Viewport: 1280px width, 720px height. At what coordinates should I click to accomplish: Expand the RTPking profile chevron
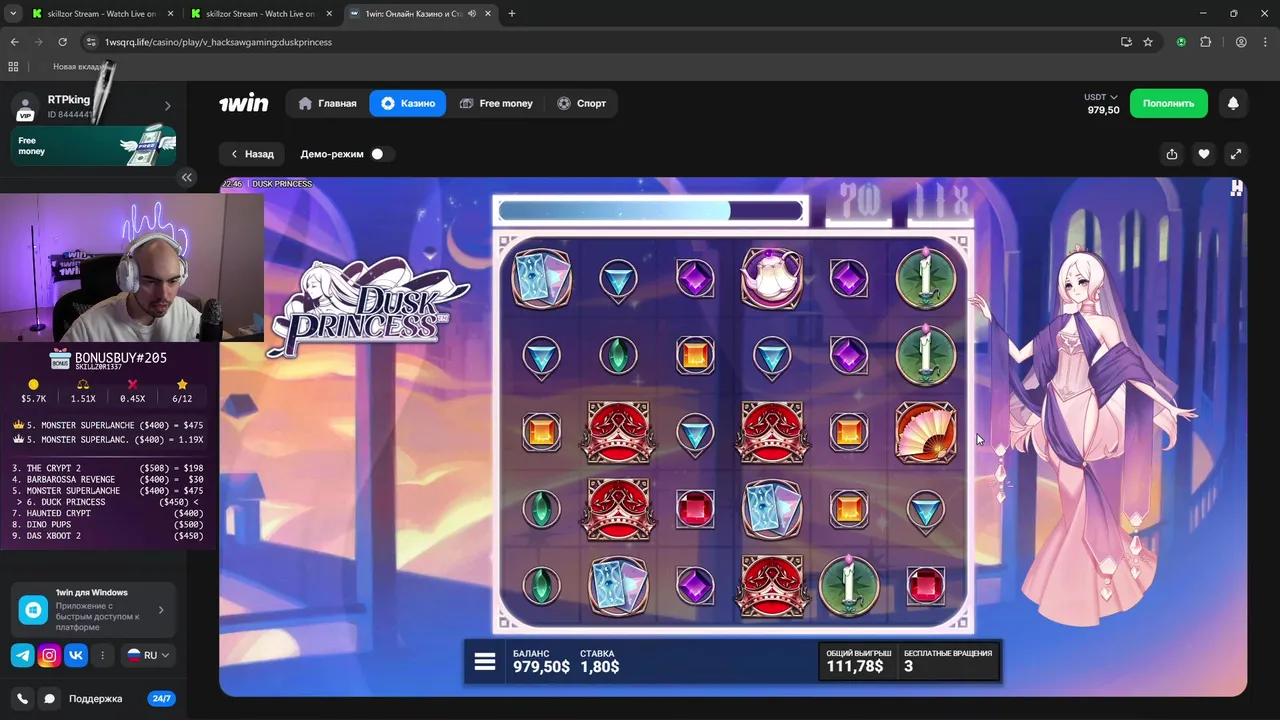(167, 106)
